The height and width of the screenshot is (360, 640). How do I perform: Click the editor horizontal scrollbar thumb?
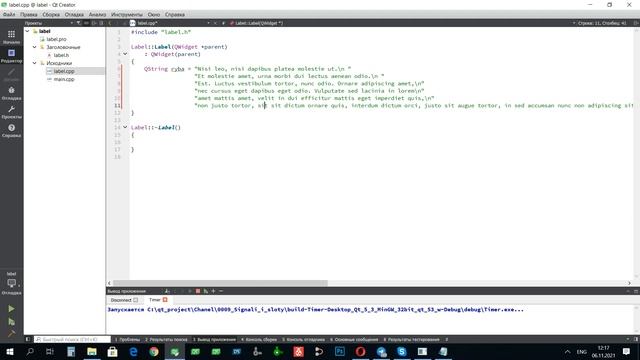pyautogui.click(x=220, y=283)
